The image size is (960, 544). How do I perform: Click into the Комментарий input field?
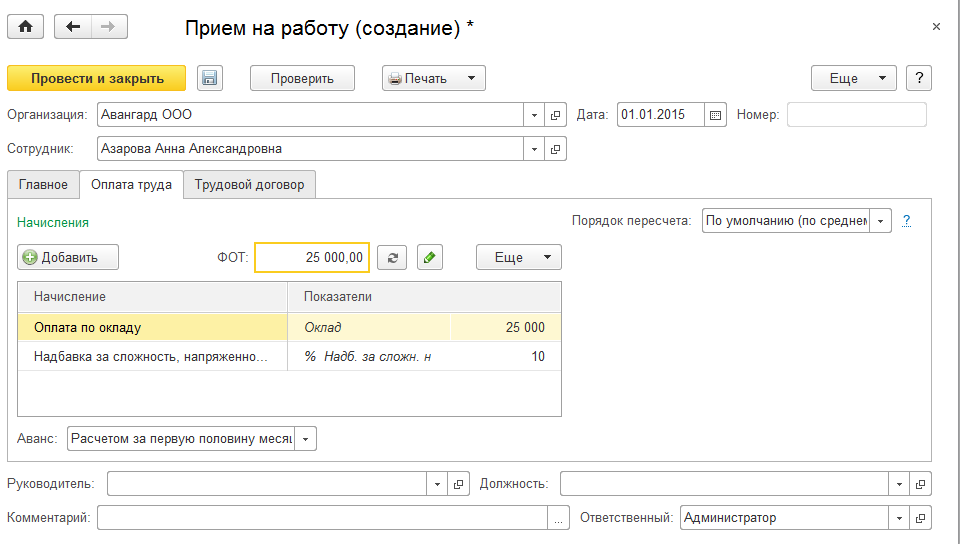tap(322, 518)
